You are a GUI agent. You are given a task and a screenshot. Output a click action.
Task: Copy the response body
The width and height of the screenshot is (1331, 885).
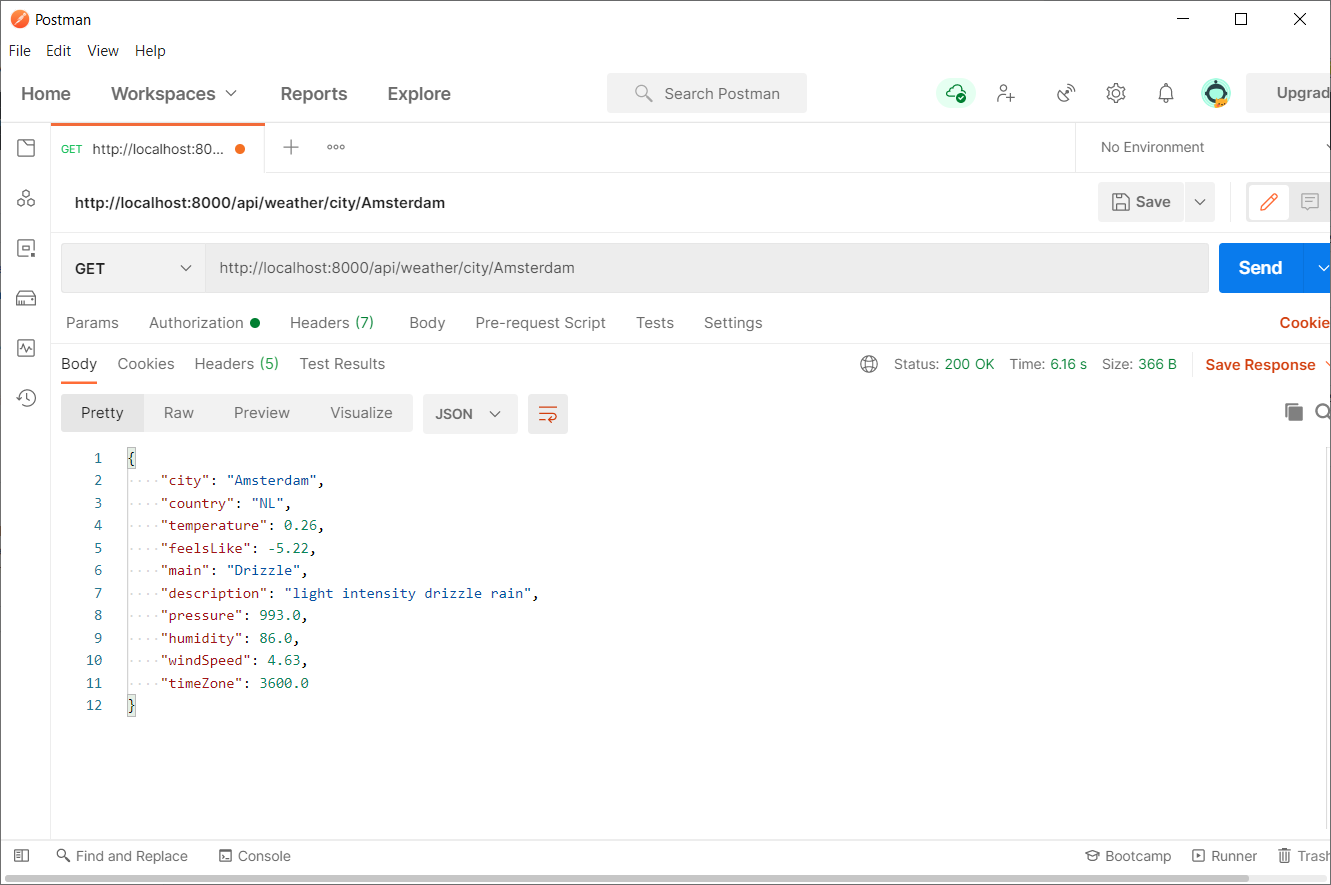[x=1294, y=411]
